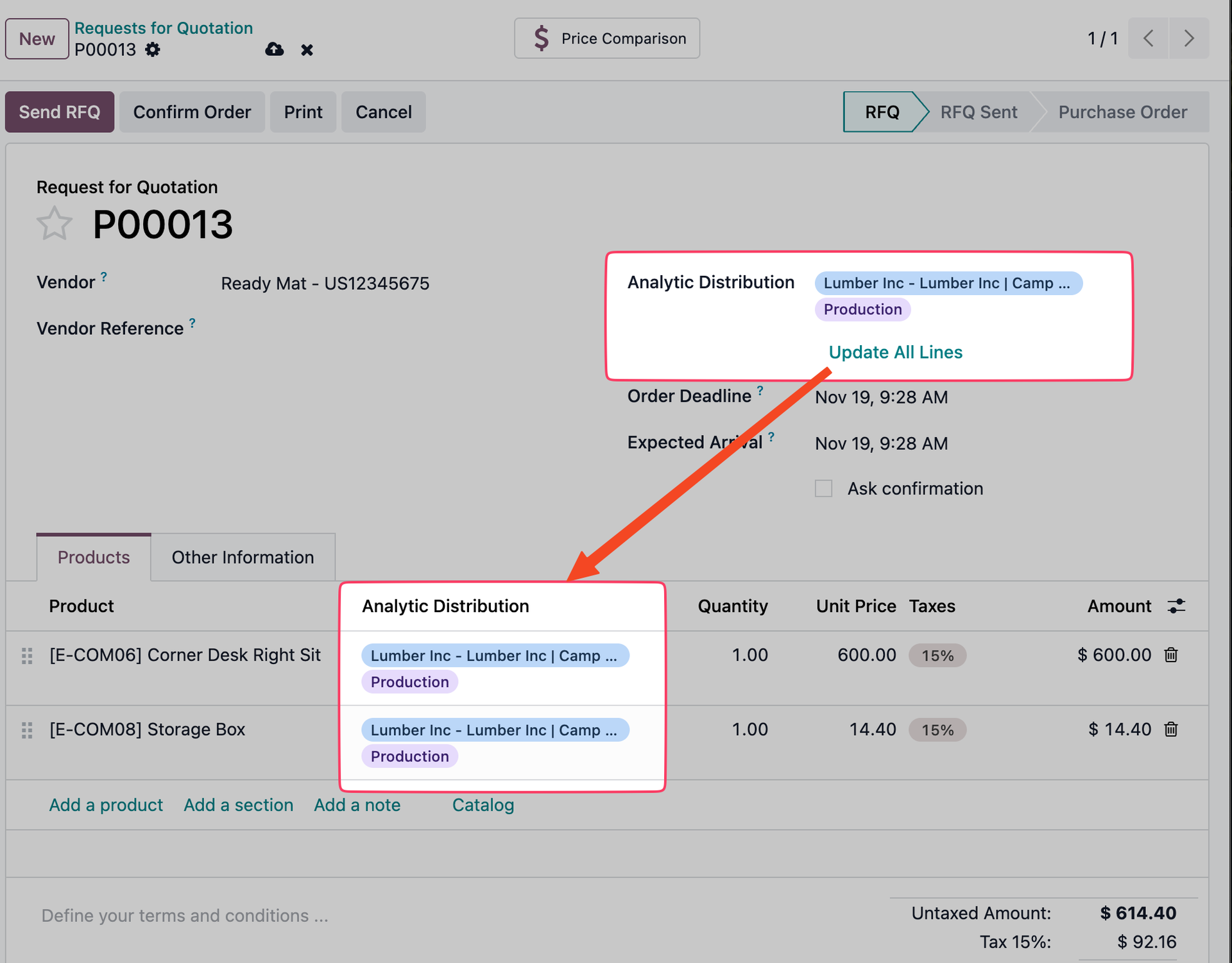Open the gear actions menu beside P00013
This screenshot has width=1232, height=963.
[153, 49]
